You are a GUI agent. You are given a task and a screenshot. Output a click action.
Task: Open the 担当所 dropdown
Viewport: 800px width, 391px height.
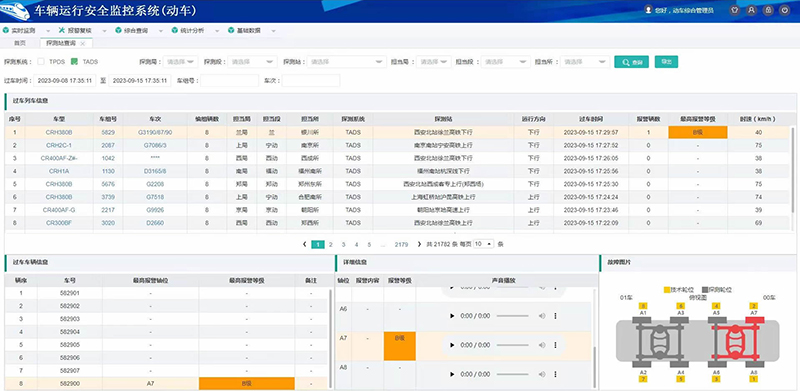point(585,62)
